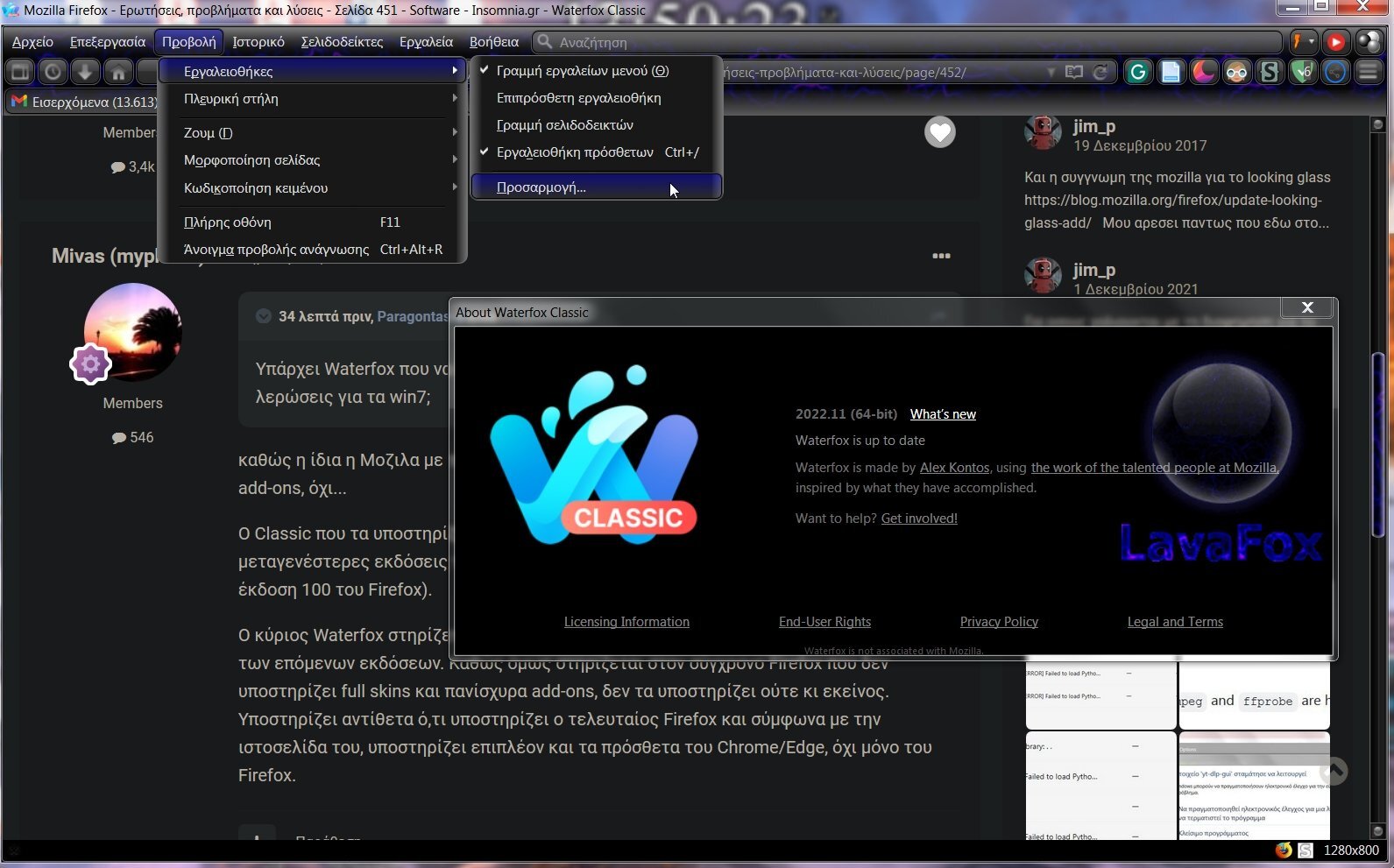Screen dimensions: 1394x868
Task: Select Προσαρμογή… menu entry
Action: click(597, 187)
